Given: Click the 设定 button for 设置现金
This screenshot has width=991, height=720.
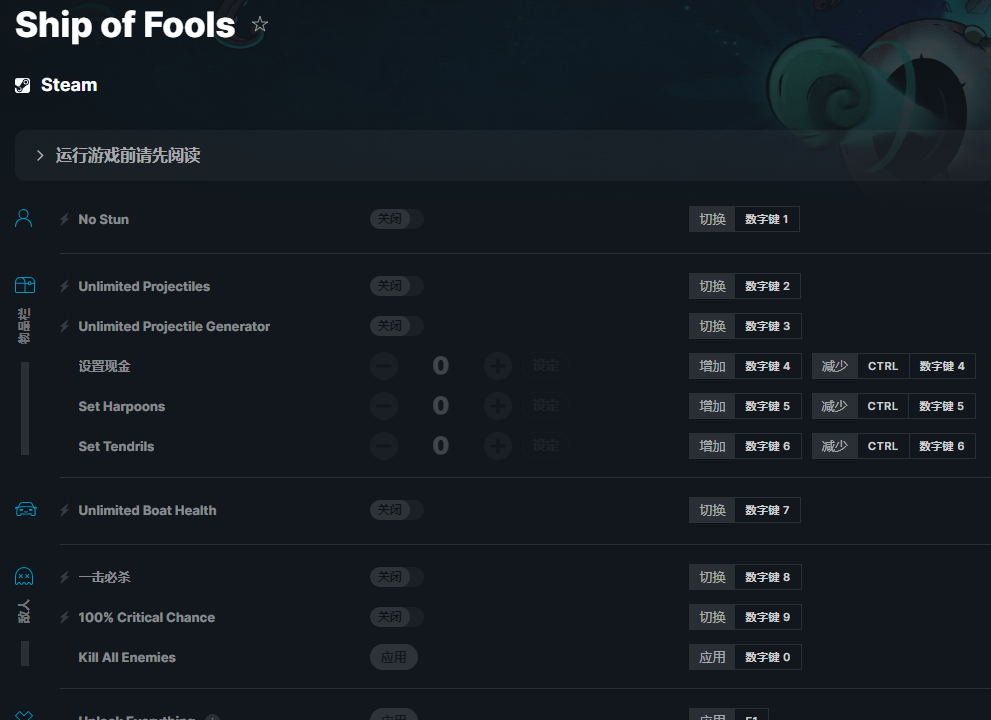Looking at the screenshot, I should (x=546, y=366).
